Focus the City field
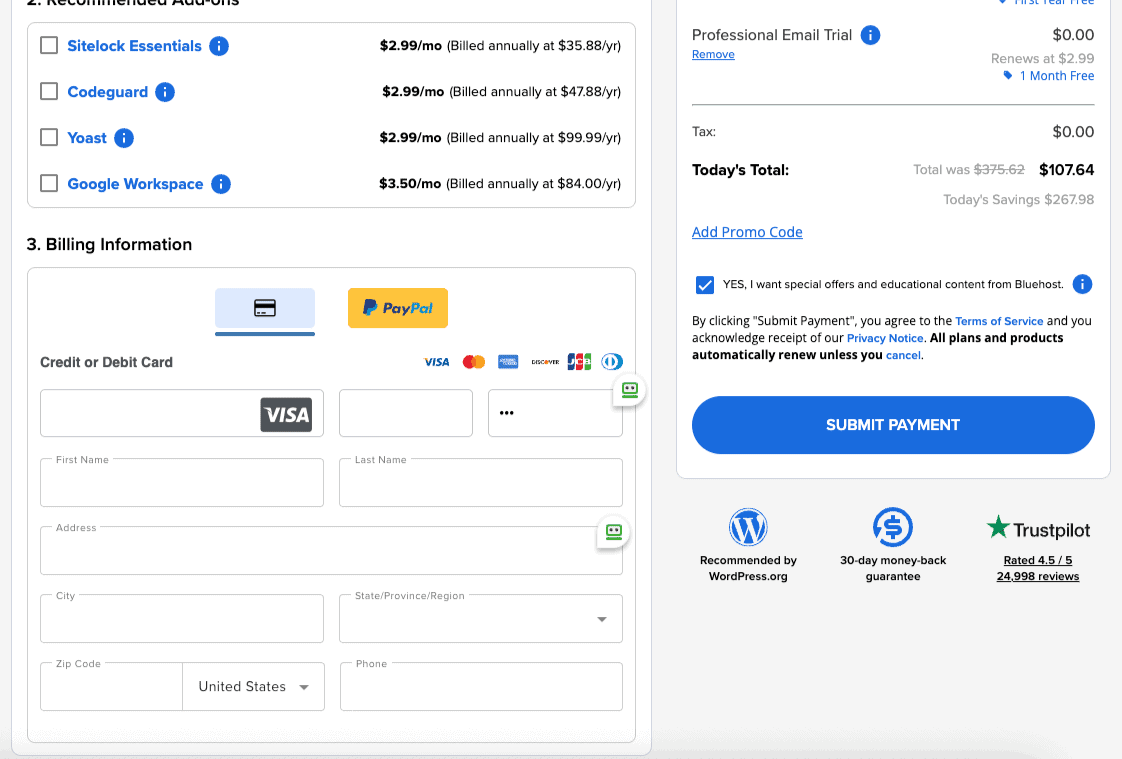Image resolution: width=1122 pixels, height=759 pixels. 182,619
